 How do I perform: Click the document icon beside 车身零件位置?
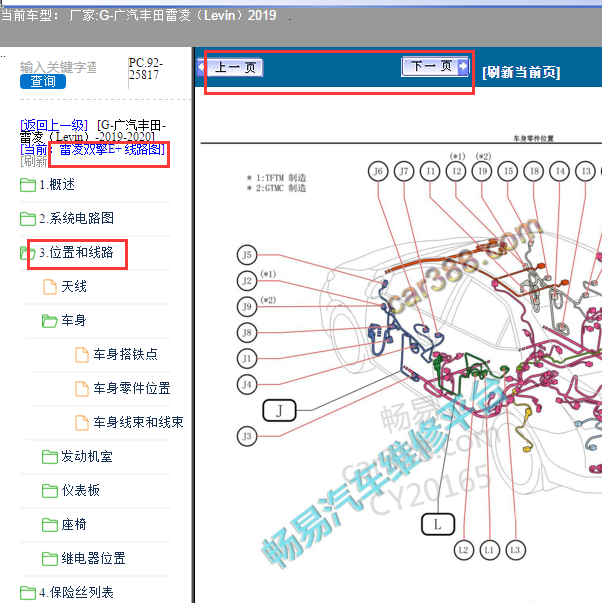tap(82, 388)
